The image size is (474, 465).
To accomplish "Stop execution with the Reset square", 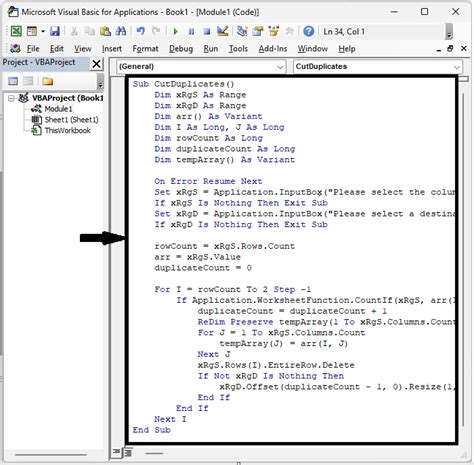I will point(207,32).
